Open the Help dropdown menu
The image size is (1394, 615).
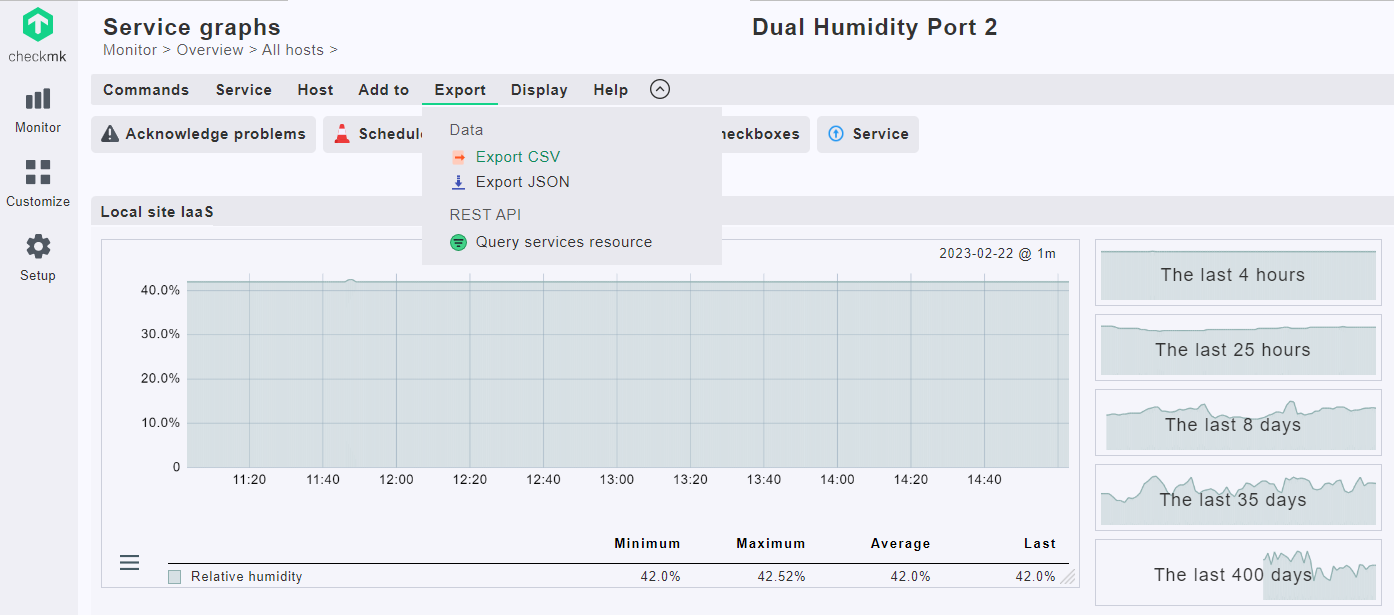click(610, 90)
